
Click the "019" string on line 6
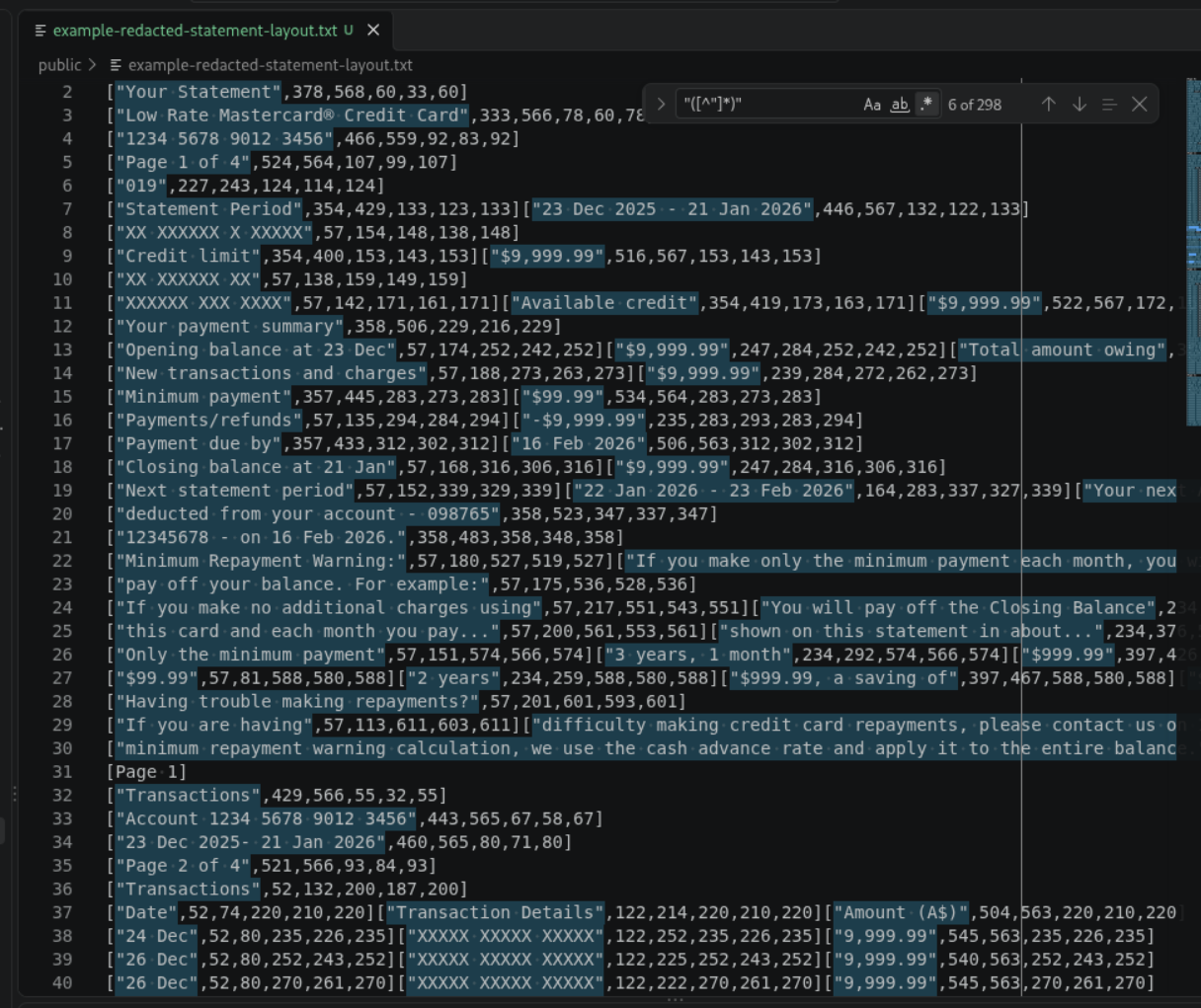coord(142,186)
